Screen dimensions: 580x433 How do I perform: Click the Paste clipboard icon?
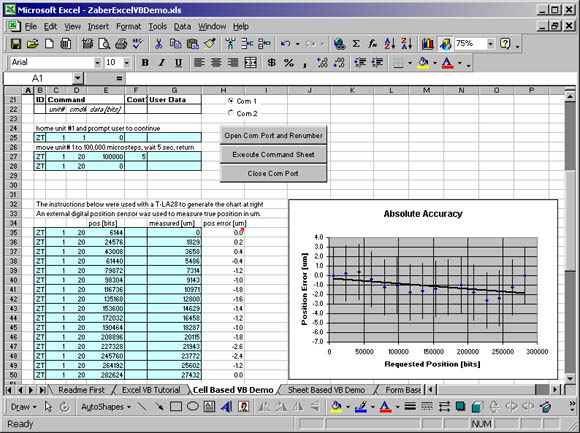tap(192, 44)
